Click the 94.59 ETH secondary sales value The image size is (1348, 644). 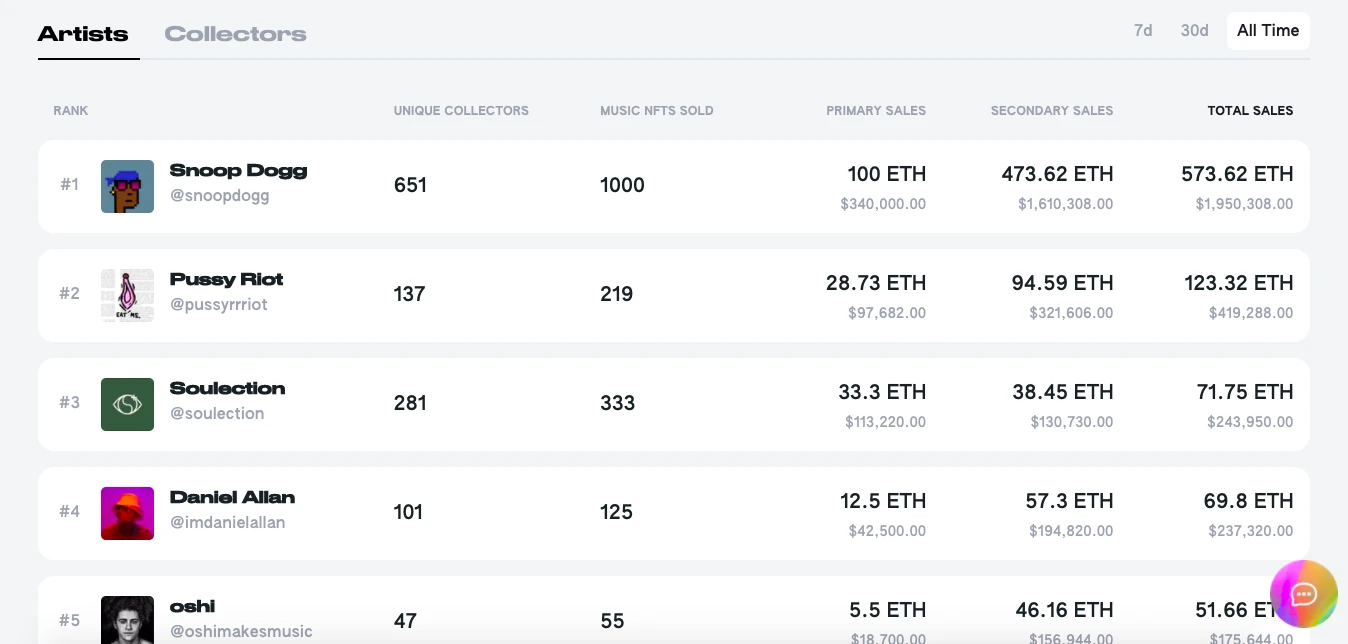(x=1062, y=283)
